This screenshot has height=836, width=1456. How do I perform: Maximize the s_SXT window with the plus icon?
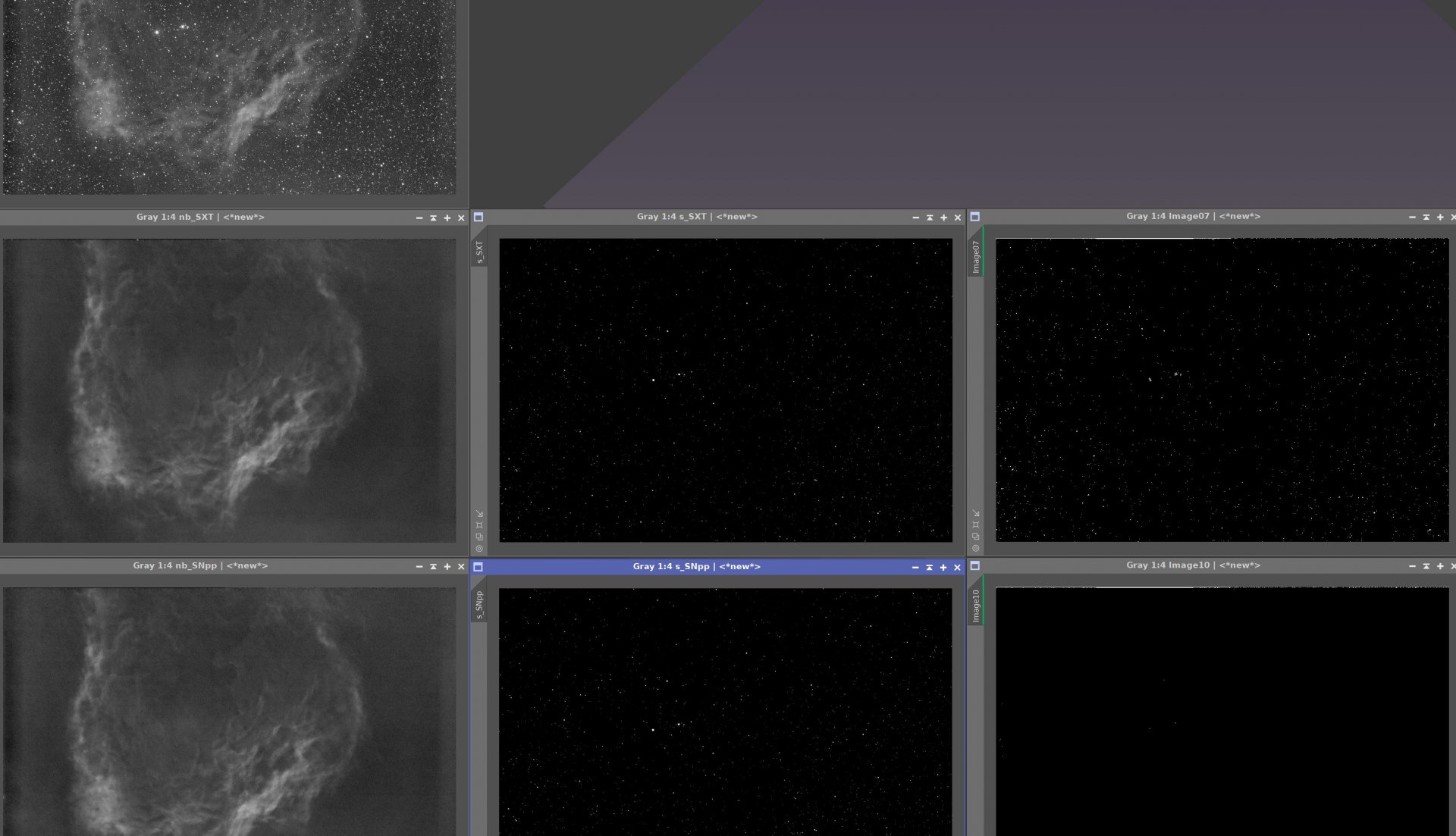[944, 218]
